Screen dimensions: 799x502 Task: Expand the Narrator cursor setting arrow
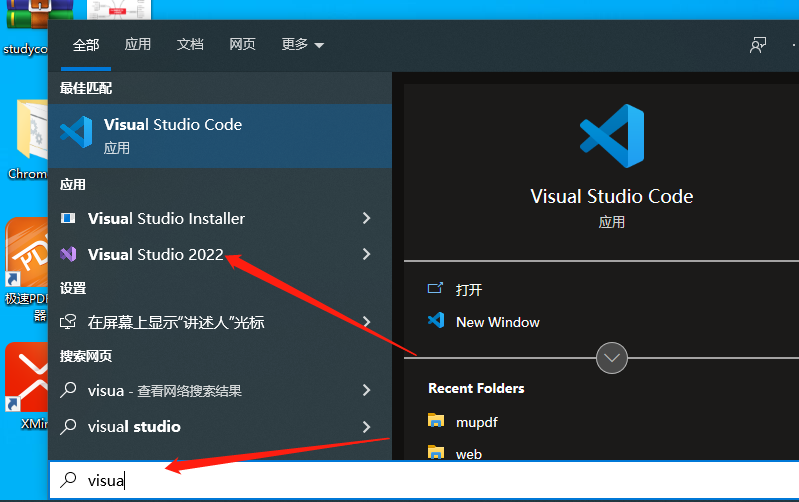(366, 322)
